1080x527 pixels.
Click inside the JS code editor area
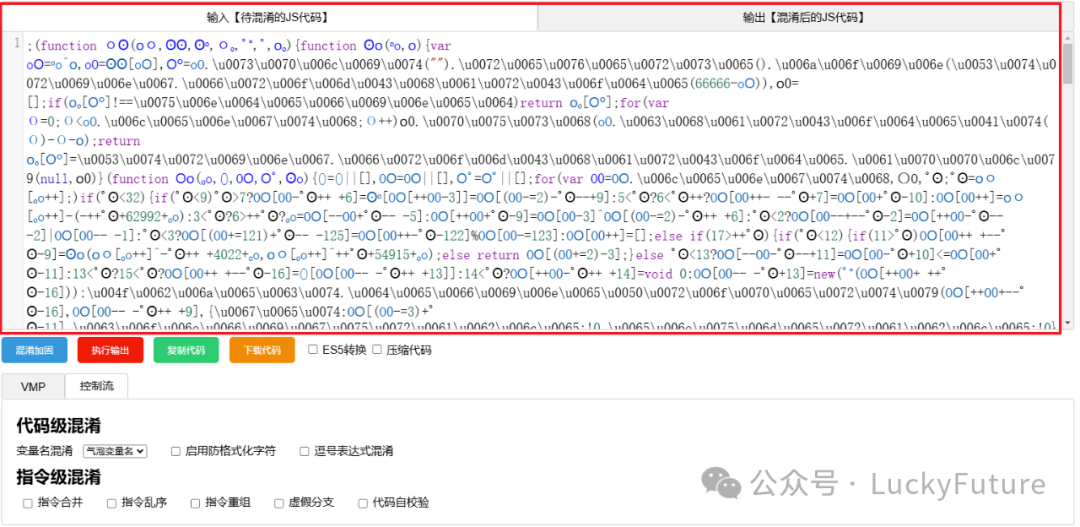(x=540, y=180)
